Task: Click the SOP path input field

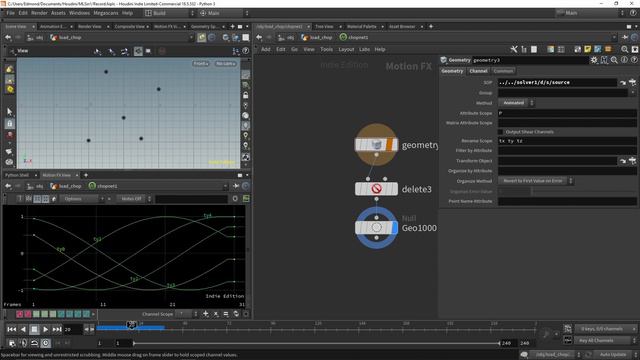Action: coord(557,82)
